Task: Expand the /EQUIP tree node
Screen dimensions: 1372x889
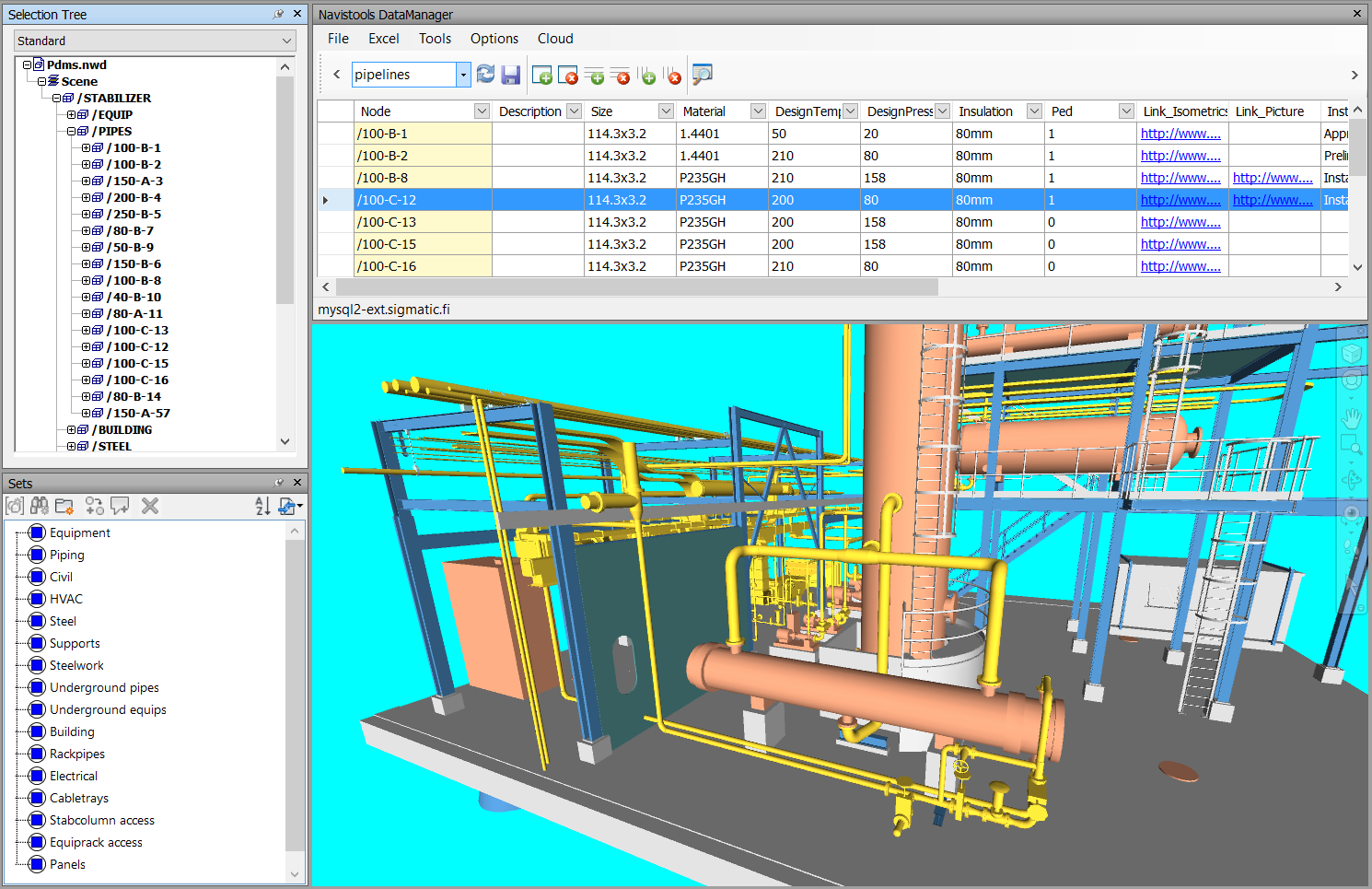Action: tap(72, 115)
